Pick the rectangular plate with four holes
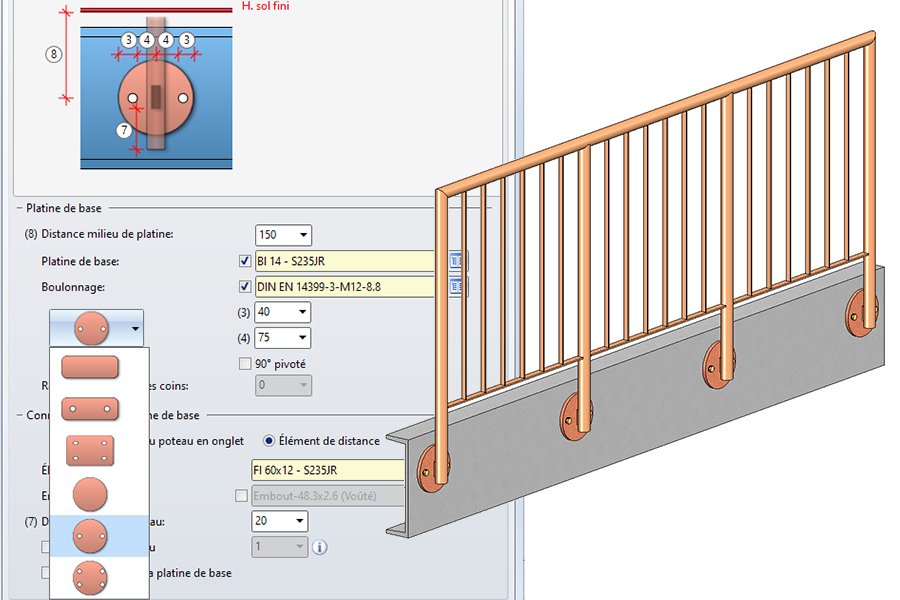The image size is (900, 600). pyautogui.click(x=90, y=450)
